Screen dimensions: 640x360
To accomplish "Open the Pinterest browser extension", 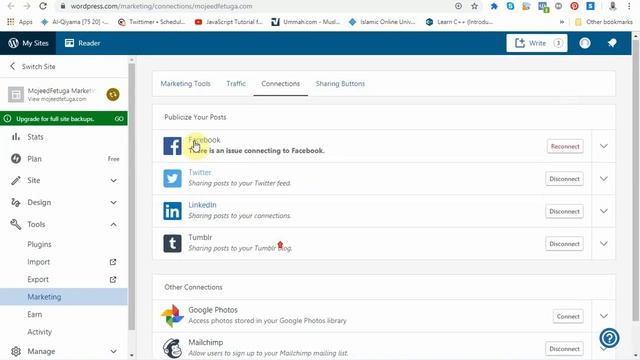I will tap(574, 6).
